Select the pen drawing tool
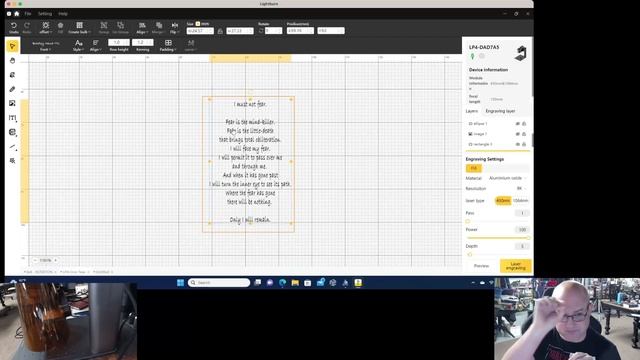640x360 pixels. 12,89
